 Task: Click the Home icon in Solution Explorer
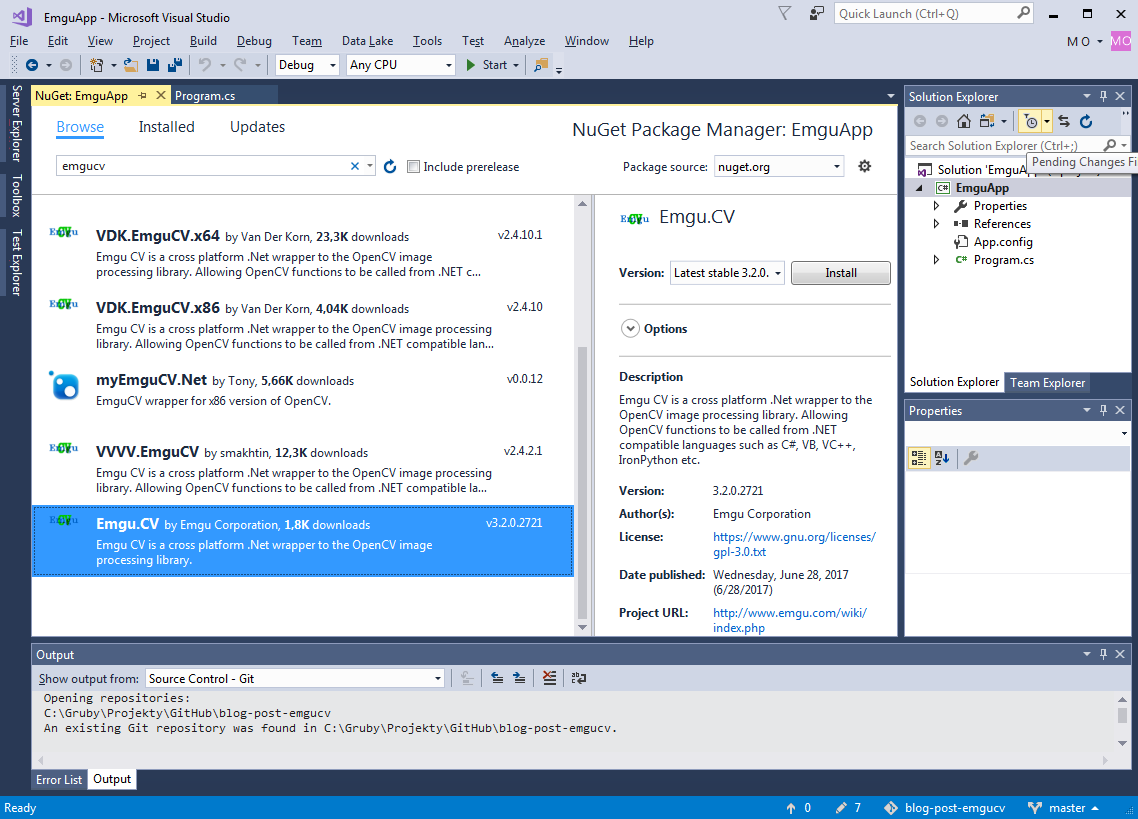pyautogui.click(x=964, y=121)
